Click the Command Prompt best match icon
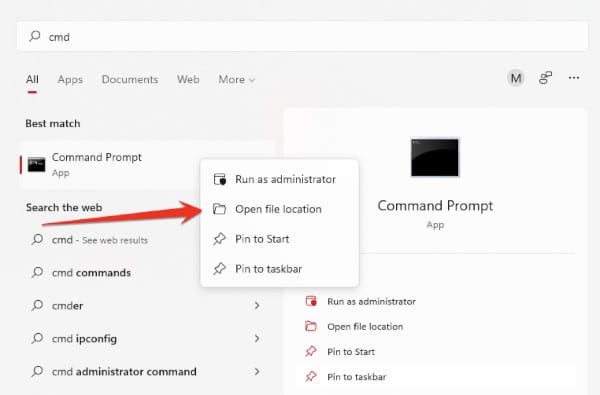 [36, 165]
